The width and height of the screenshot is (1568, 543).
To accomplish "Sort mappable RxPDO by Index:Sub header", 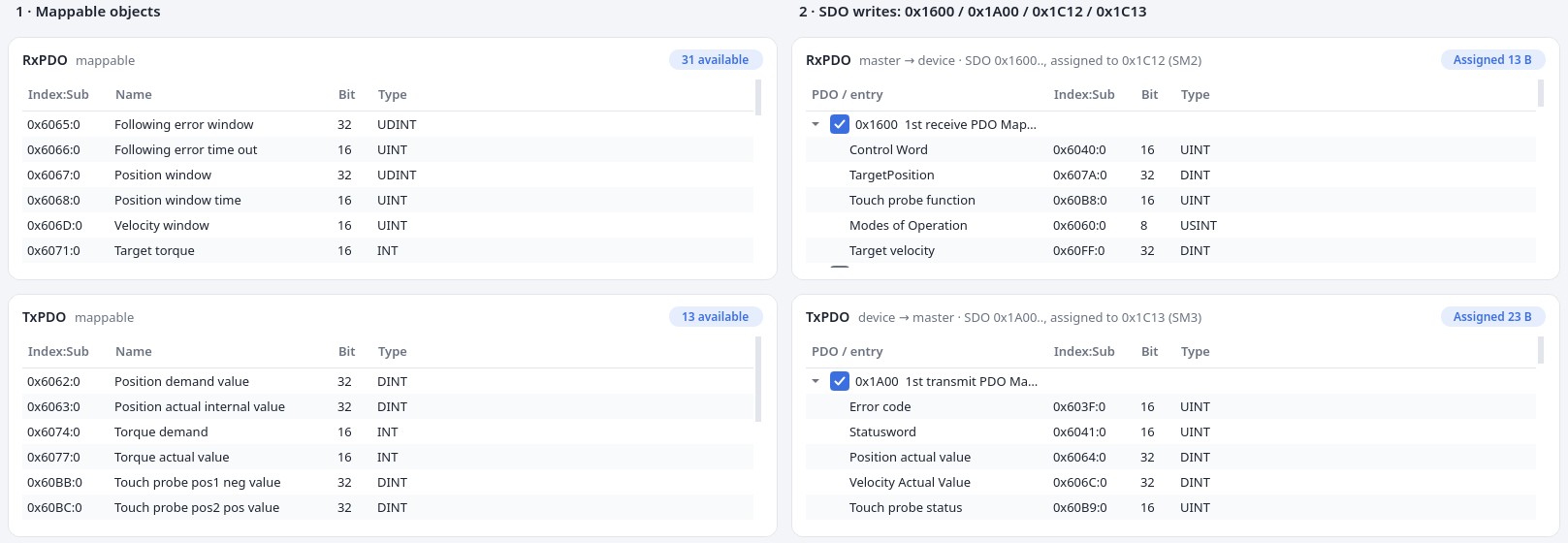I will (58, 95).
